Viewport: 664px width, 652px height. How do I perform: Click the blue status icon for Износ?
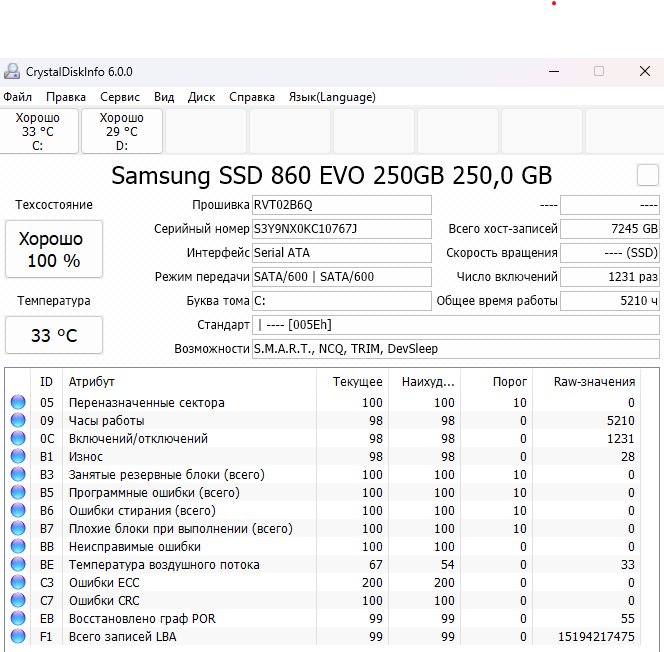tap(18, 457)
